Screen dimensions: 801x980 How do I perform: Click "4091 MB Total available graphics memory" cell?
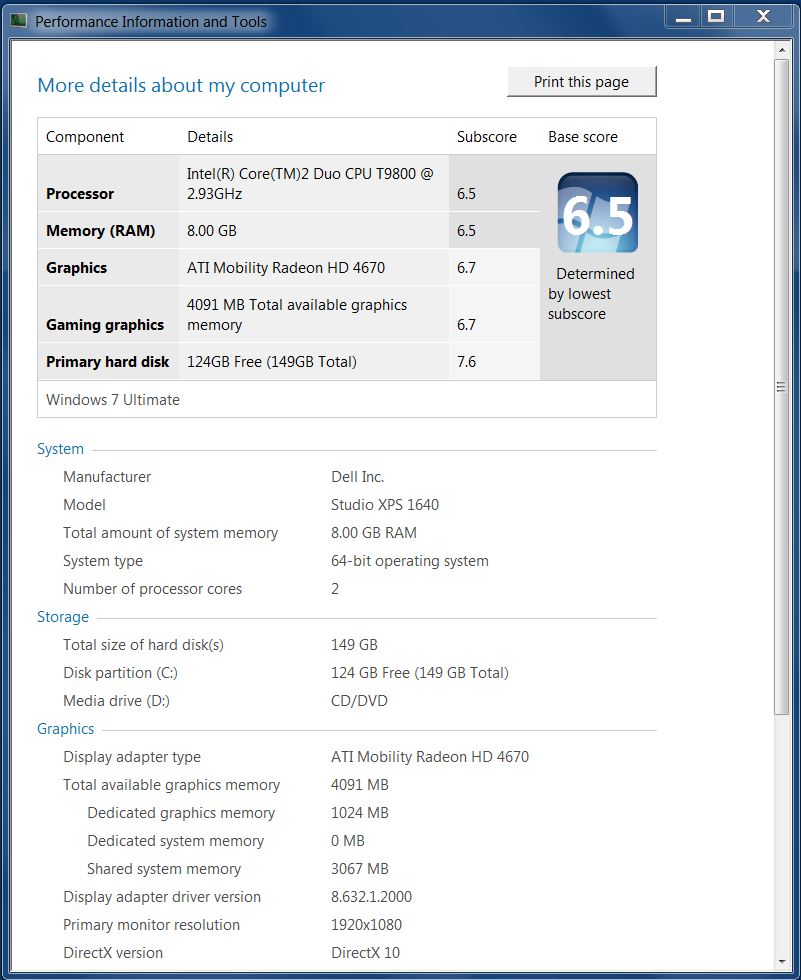pyautogui.click(x=297, y=314)
